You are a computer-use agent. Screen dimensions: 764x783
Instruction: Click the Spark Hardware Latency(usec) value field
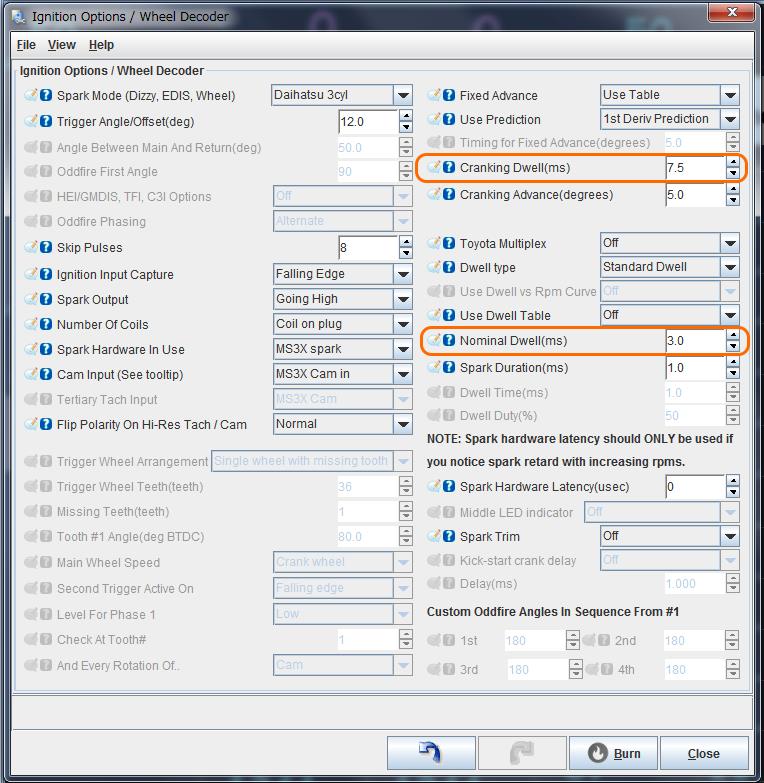click(695, 486)
